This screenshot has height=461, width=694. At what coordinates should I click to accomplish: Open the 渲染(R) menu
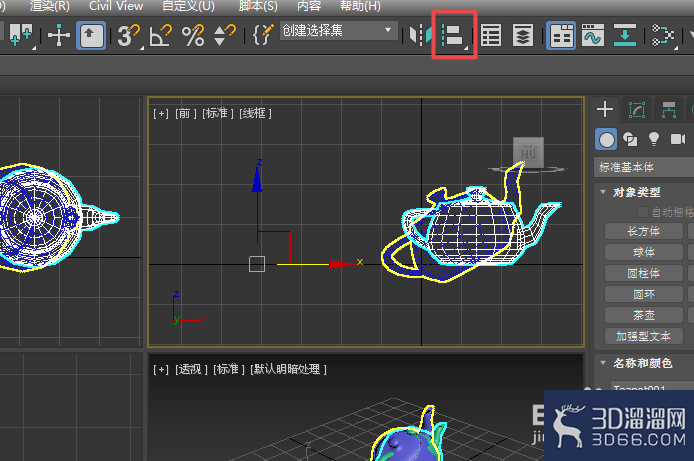pos(50,6)
